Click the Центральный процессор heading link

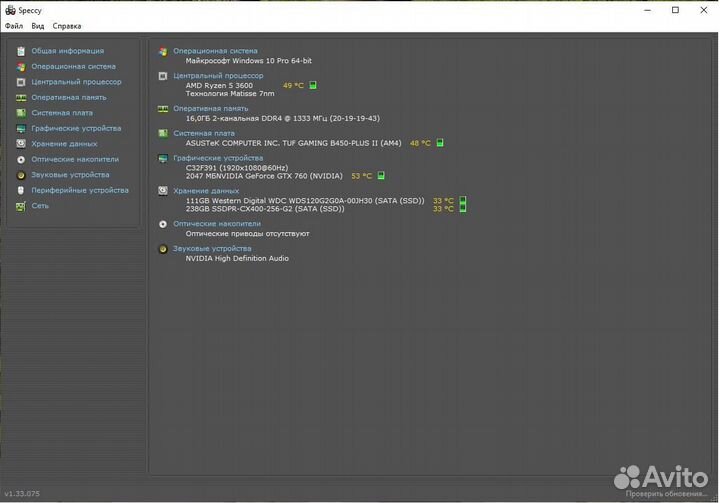pos(218,75)
